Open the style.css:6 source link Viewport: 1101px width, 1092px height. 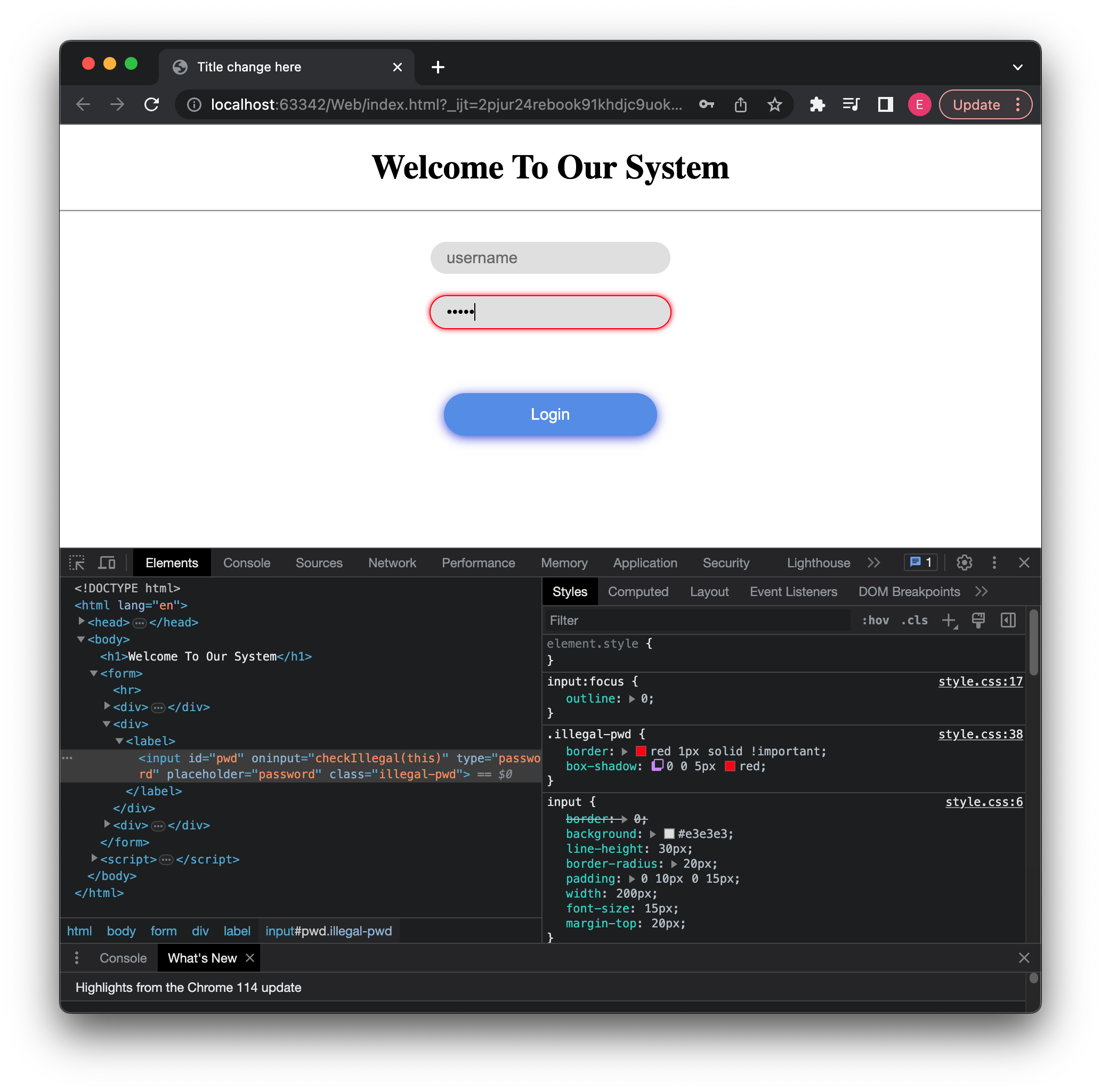[x=984, y=802]
